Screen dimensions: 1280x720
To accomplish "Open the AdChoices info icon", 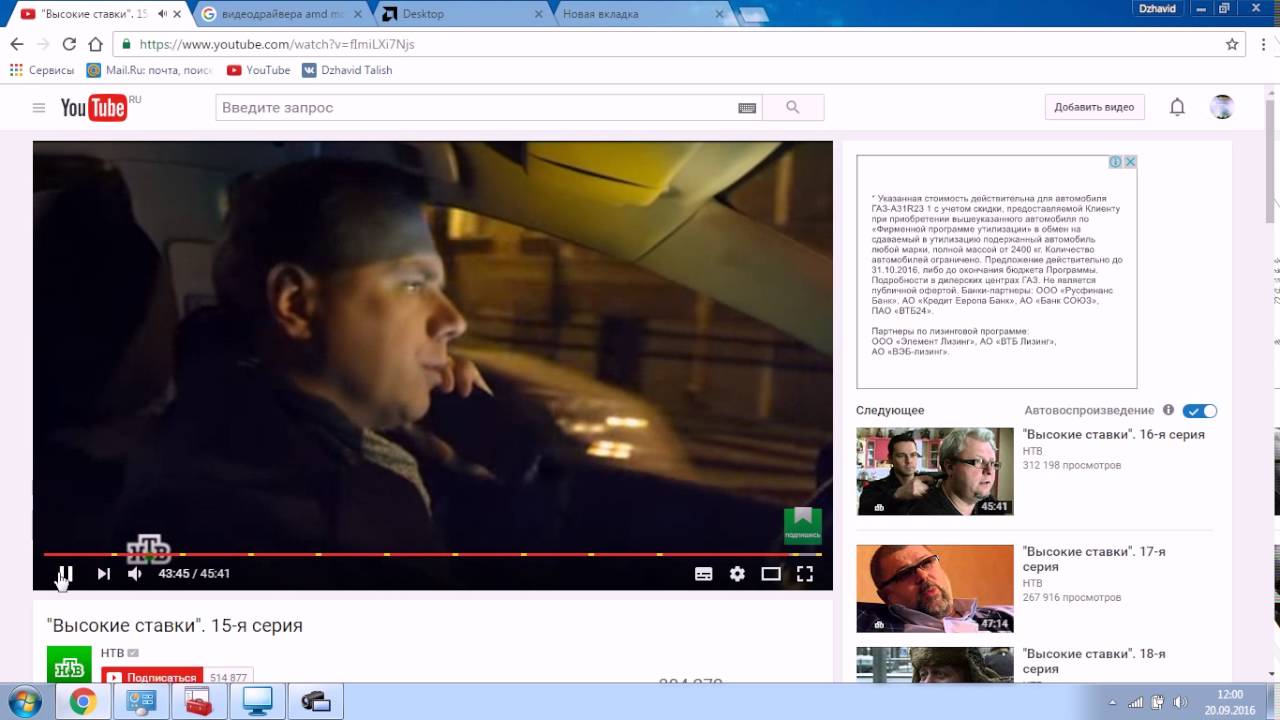I will pyautogui.click(x=1116, y=162).
